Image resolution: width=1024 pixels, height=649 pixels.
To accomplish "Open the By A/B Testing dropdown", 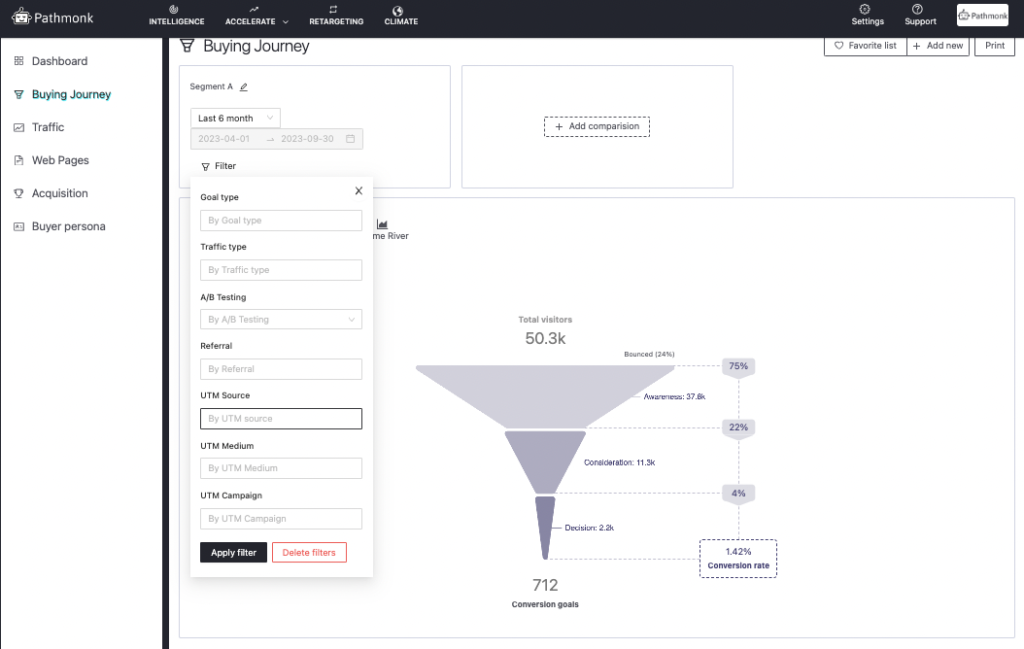I will [x=280, y=319].
